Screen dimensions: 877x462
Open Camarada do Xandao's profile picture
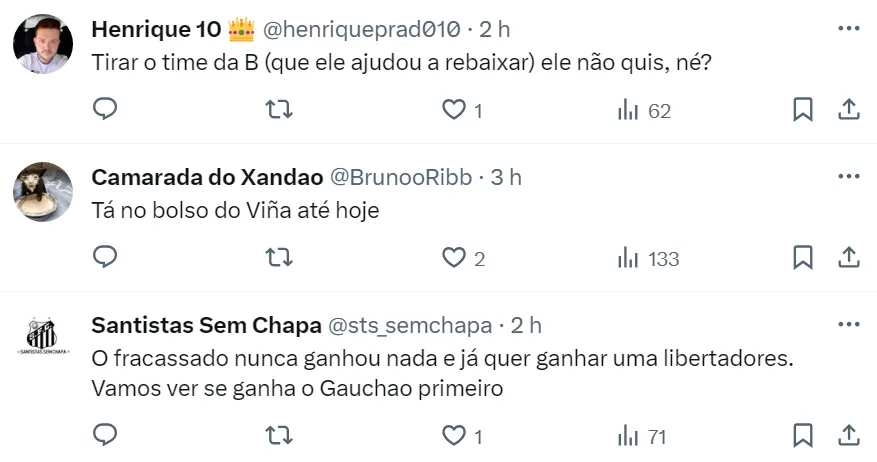pyautogui.click(x=43, y=191)
